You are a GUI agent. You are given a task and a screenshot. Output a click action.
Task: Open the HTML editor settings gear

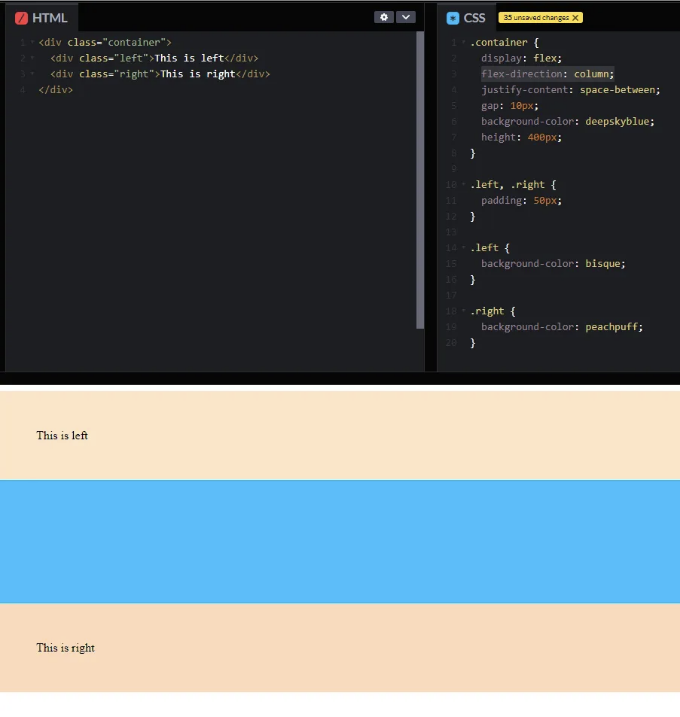click(x=384, y=17)
